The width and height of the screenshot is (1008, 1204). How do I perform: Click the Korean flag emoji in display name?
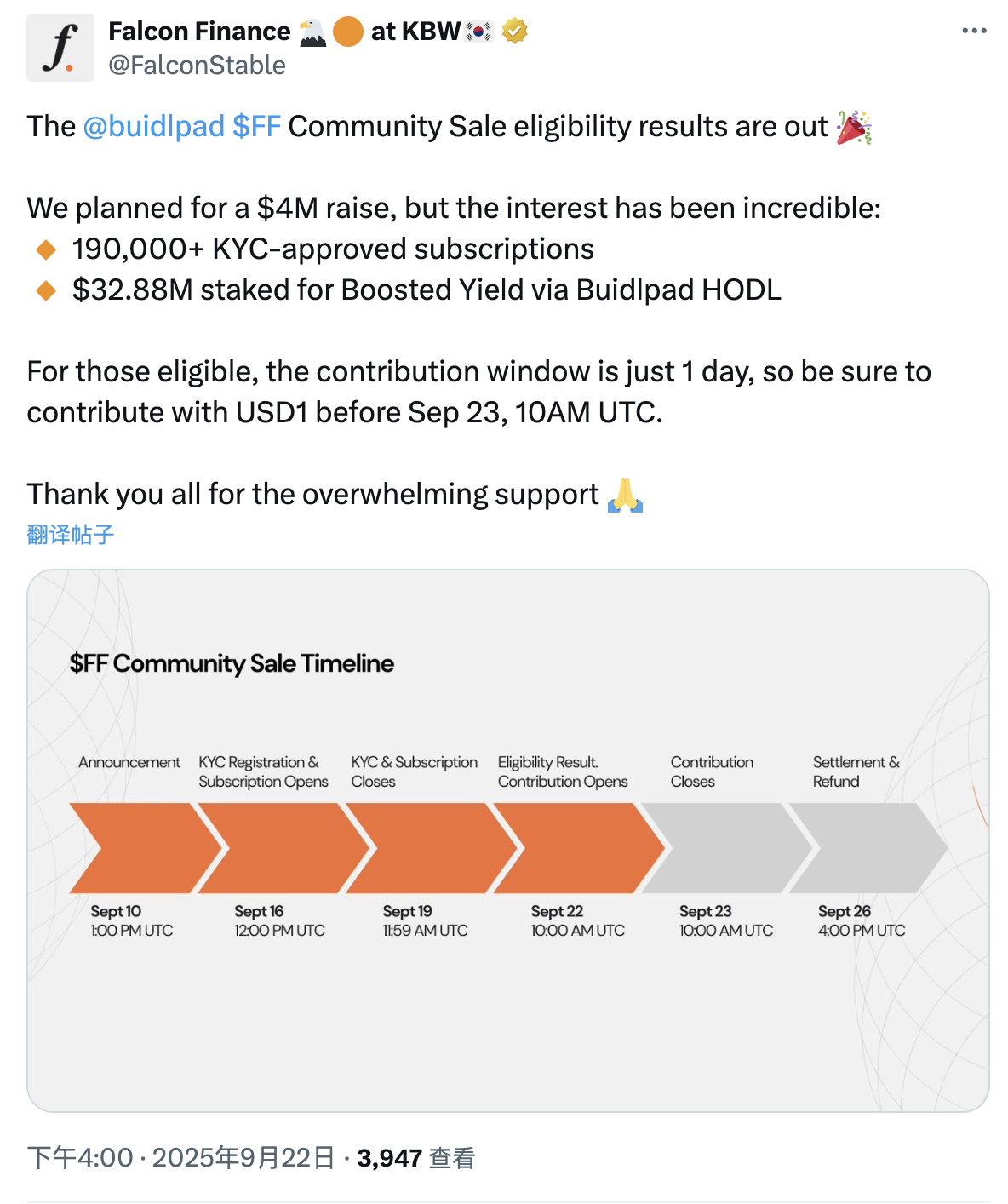(479, 32)
